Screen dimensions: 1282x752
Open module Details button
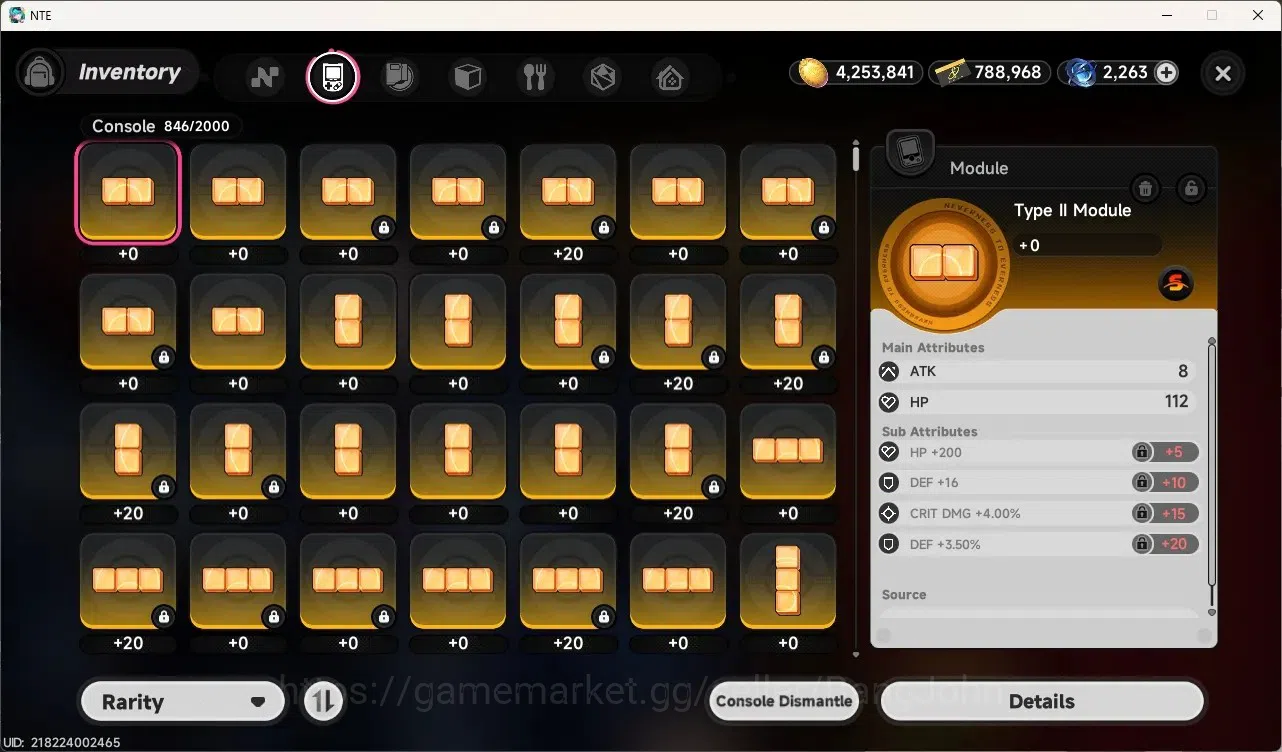1042,701
